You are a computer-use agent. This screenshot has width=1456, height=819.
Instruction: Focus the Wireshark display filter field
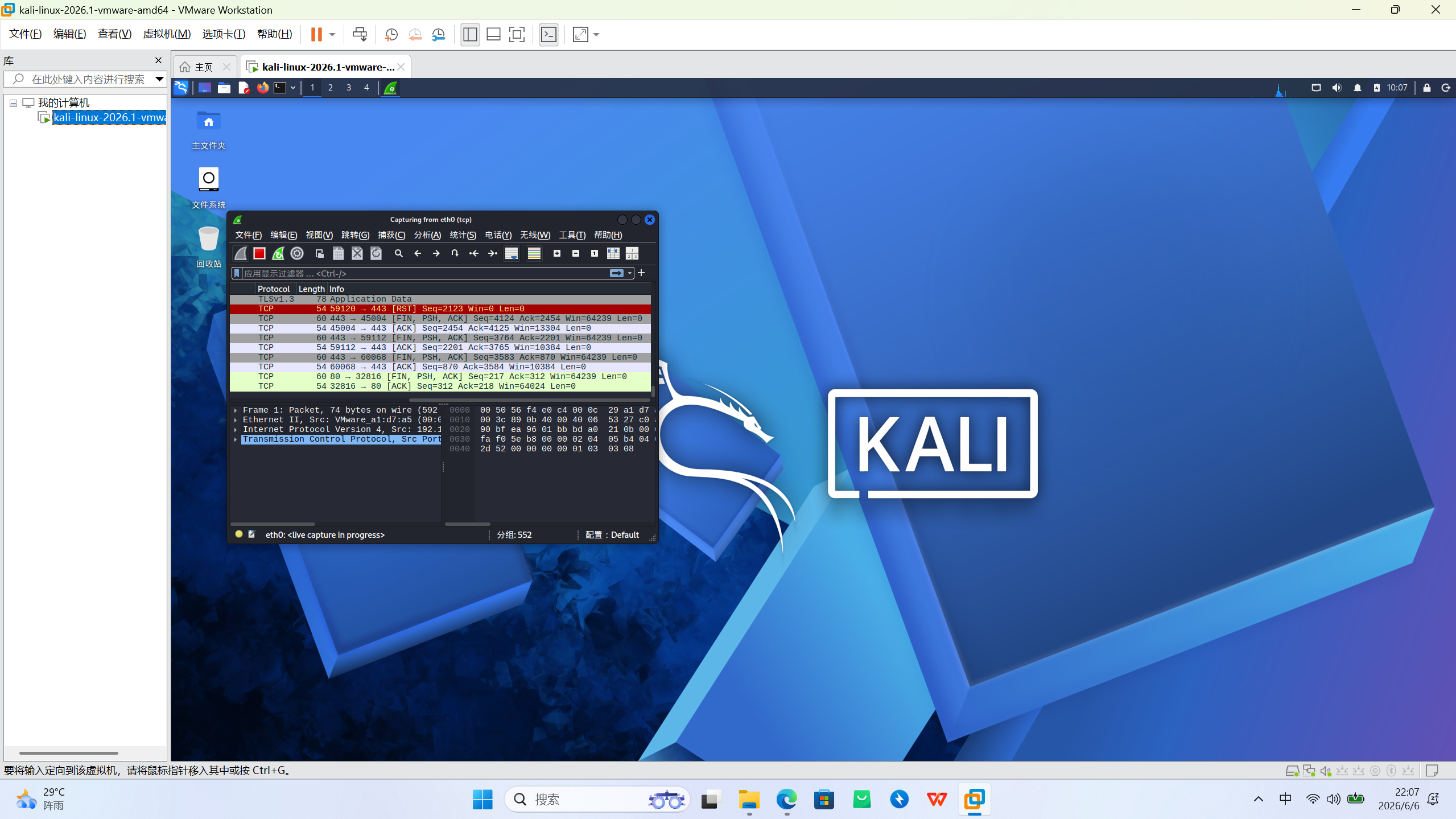coord(426,273)
